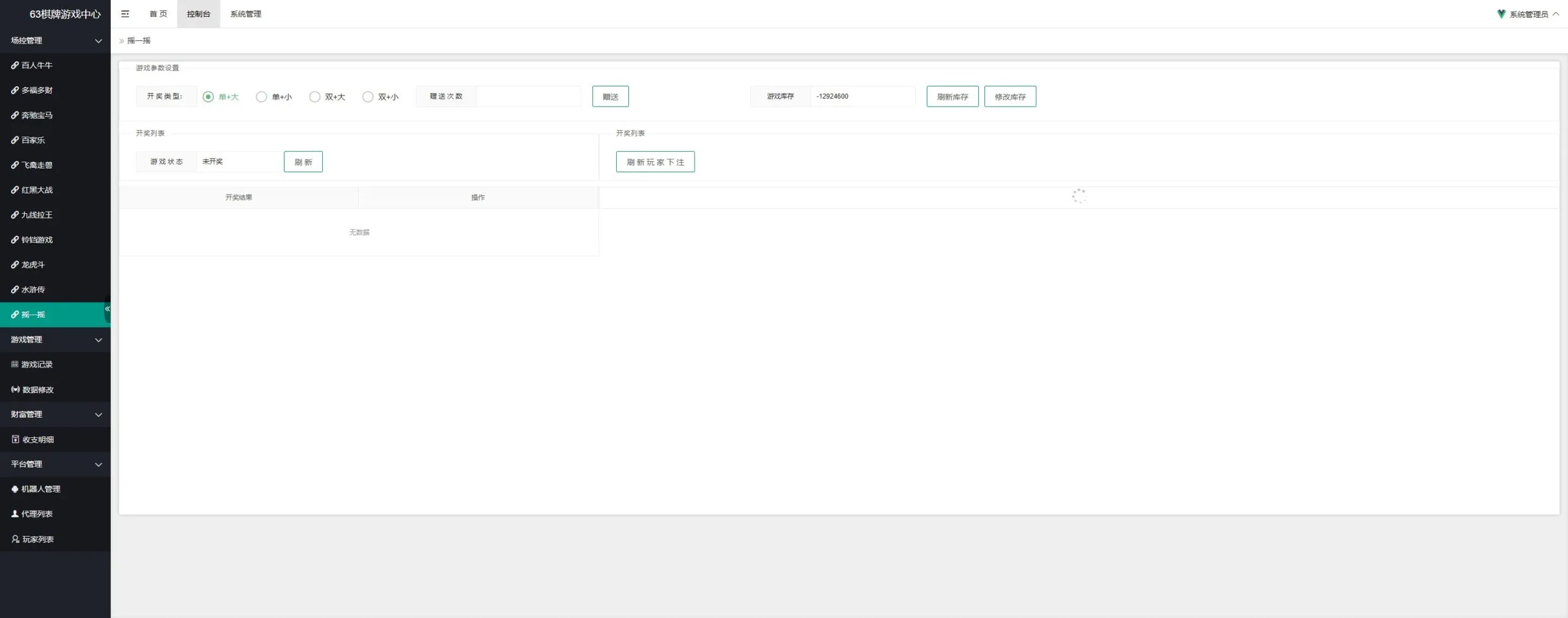Open the 系统管理 top menu
This screenshot has height=618, width=1568.
point(246,14)
